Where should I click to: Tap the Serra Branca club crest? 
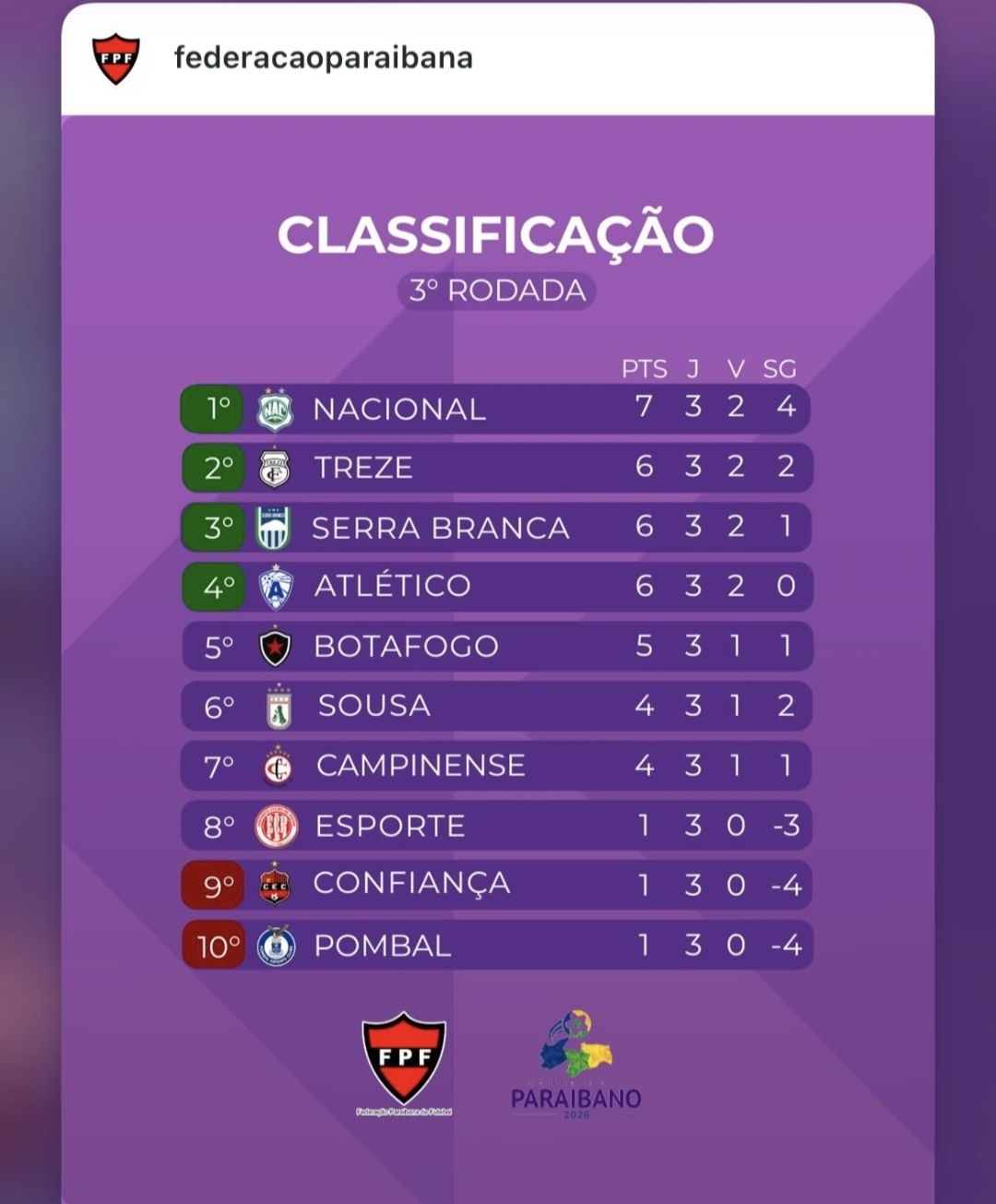point(274,528)
